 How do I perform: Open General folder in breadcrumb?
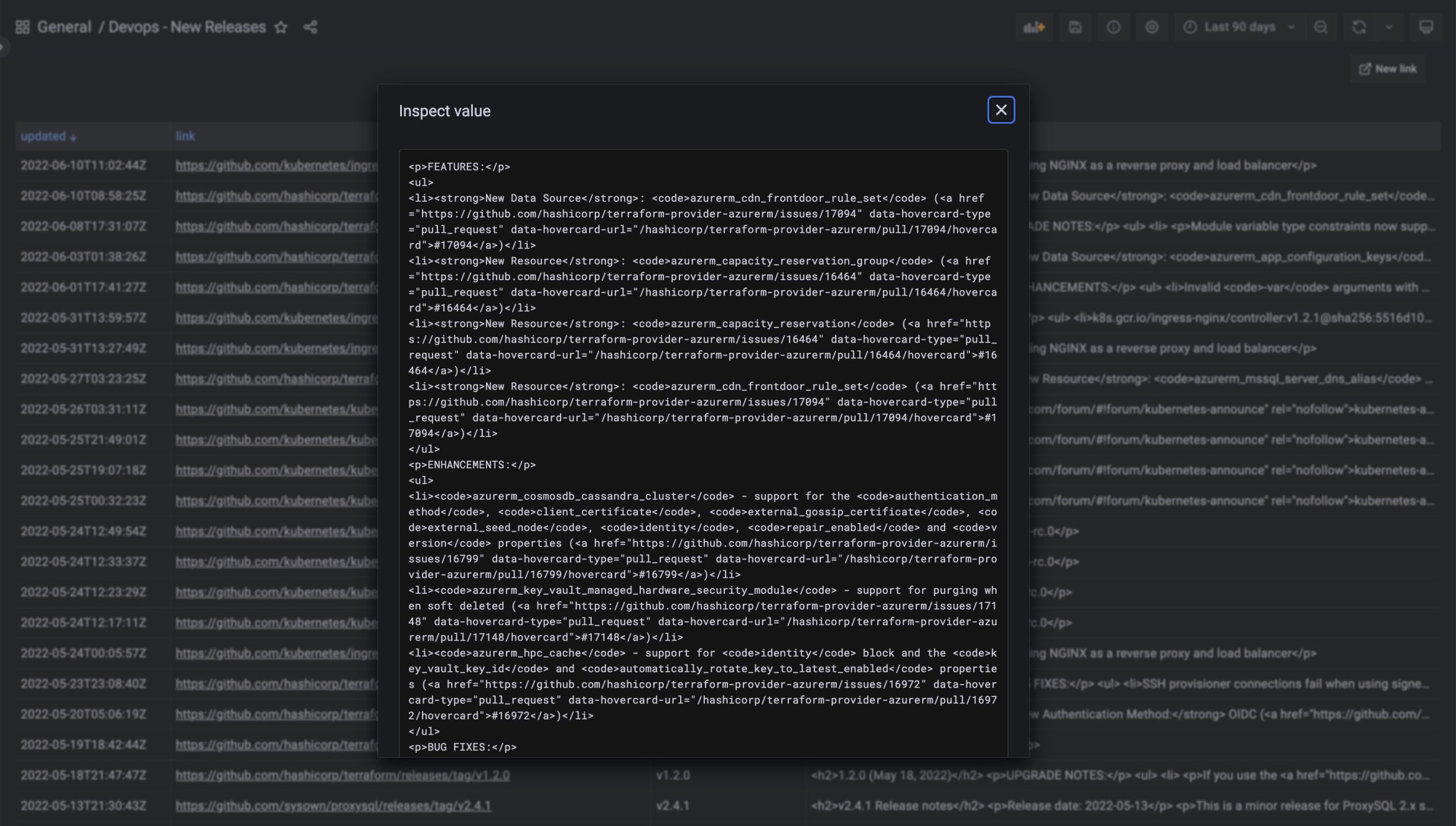tap(64, 27)
